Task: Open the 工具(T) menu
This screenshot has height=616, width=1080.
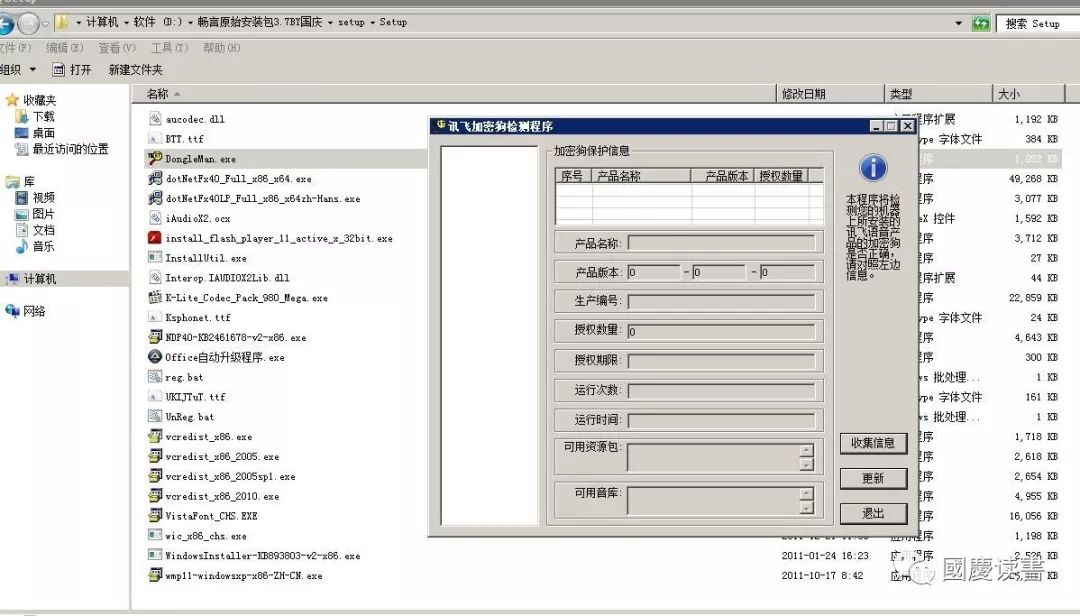Action: (x=169, y=48)
